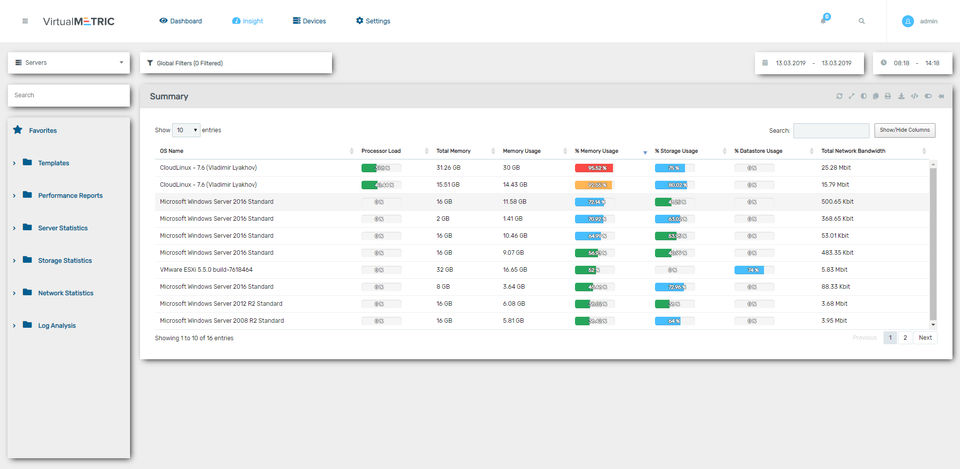Sort table by % Datastore Usage column
The width and height of the screenshot is (960, 469).
coord(773,151)
